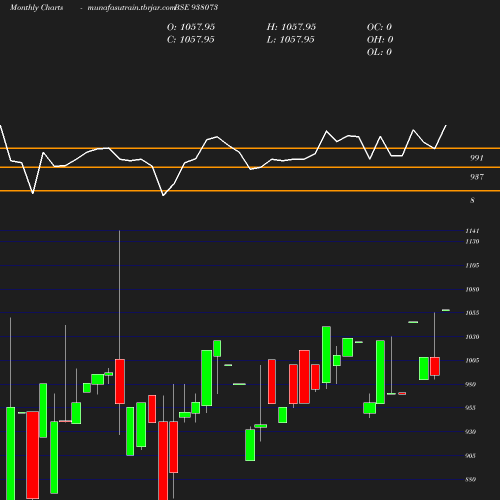The height and width of the screenshot is (500, 500).
Task: Click the 1005 price axis label
Action: click(472, 360)
